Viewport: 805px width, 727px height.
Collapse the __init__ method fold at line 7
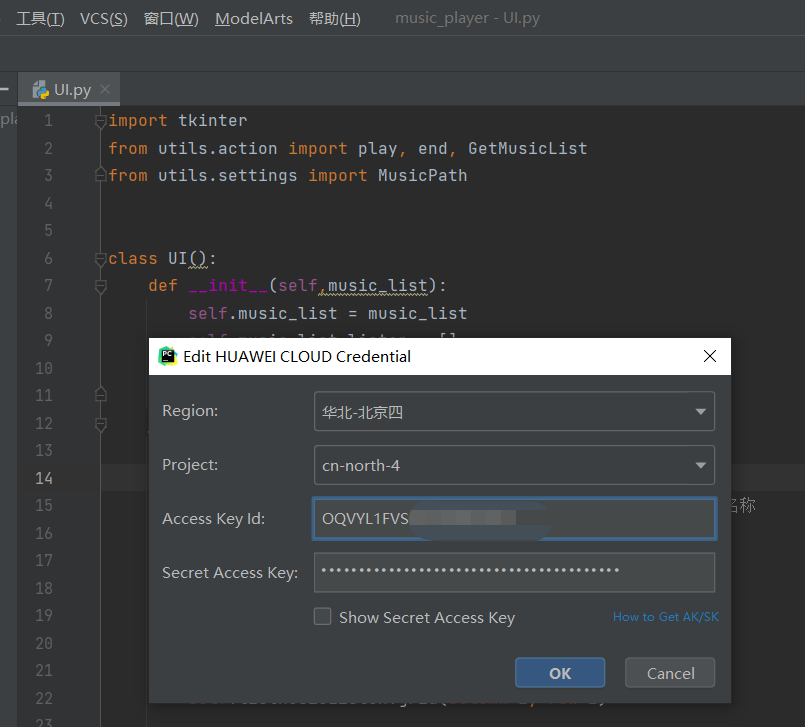(x=101, y=286)
